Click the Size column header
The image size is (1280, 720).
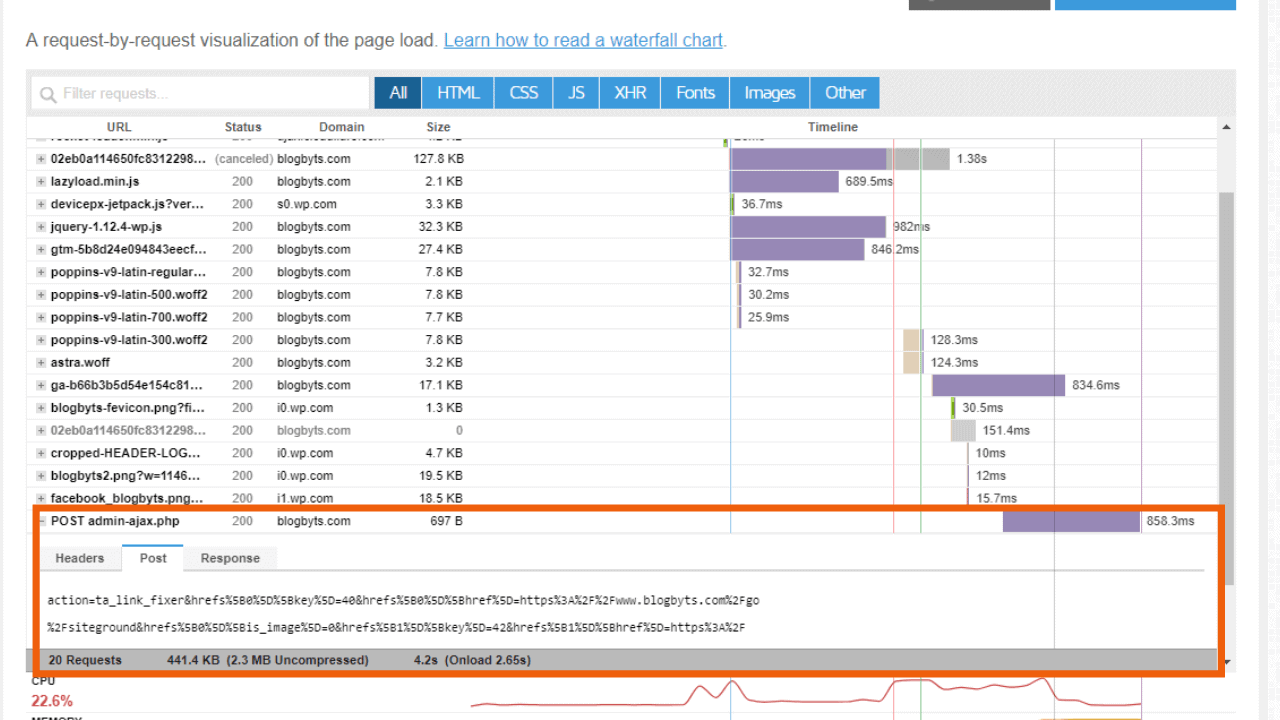(x=438, y=127)
